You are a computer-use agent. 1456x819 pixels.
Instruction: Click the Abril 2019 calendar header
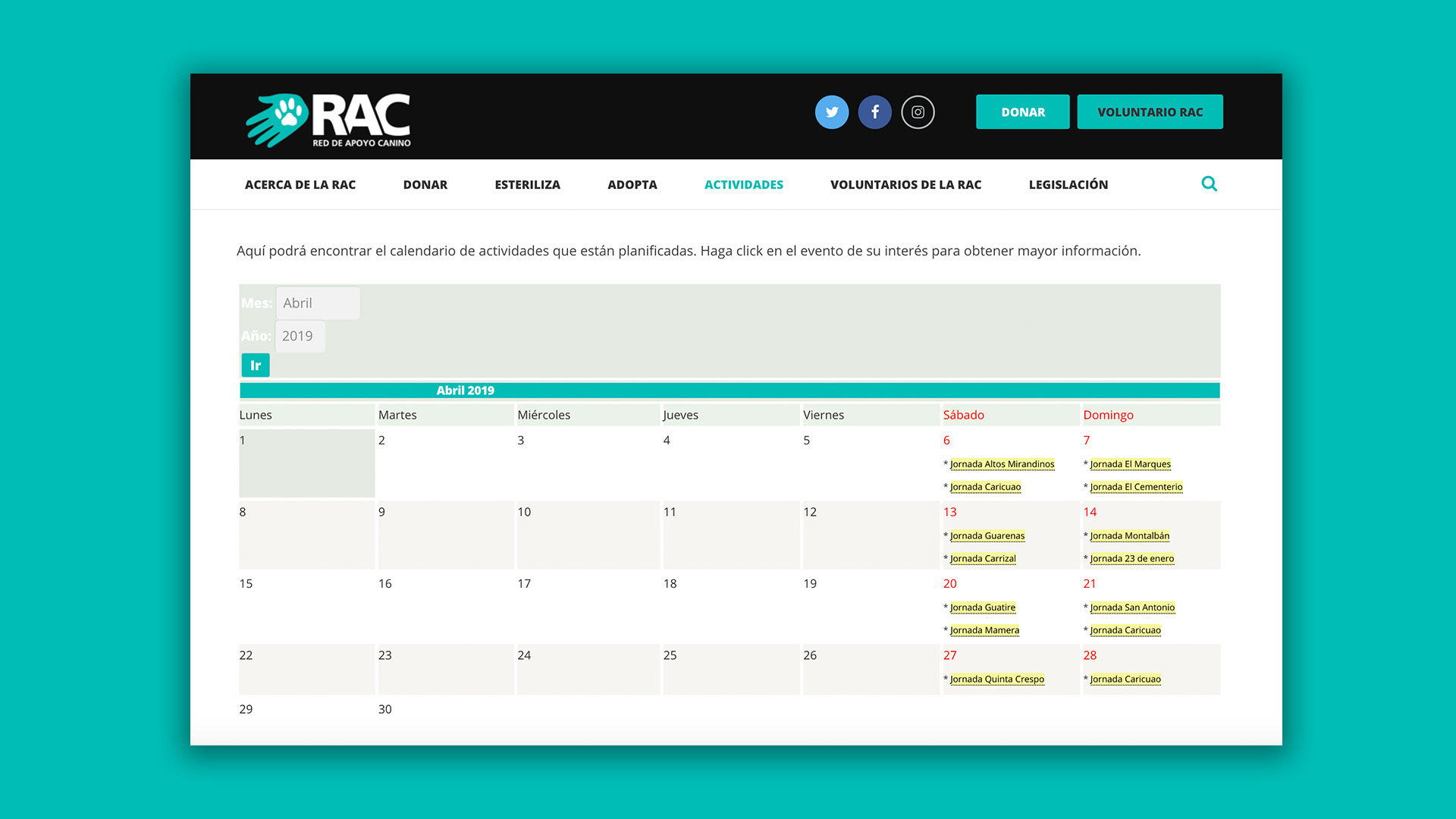pyautogui.click(x=465, y=391)
